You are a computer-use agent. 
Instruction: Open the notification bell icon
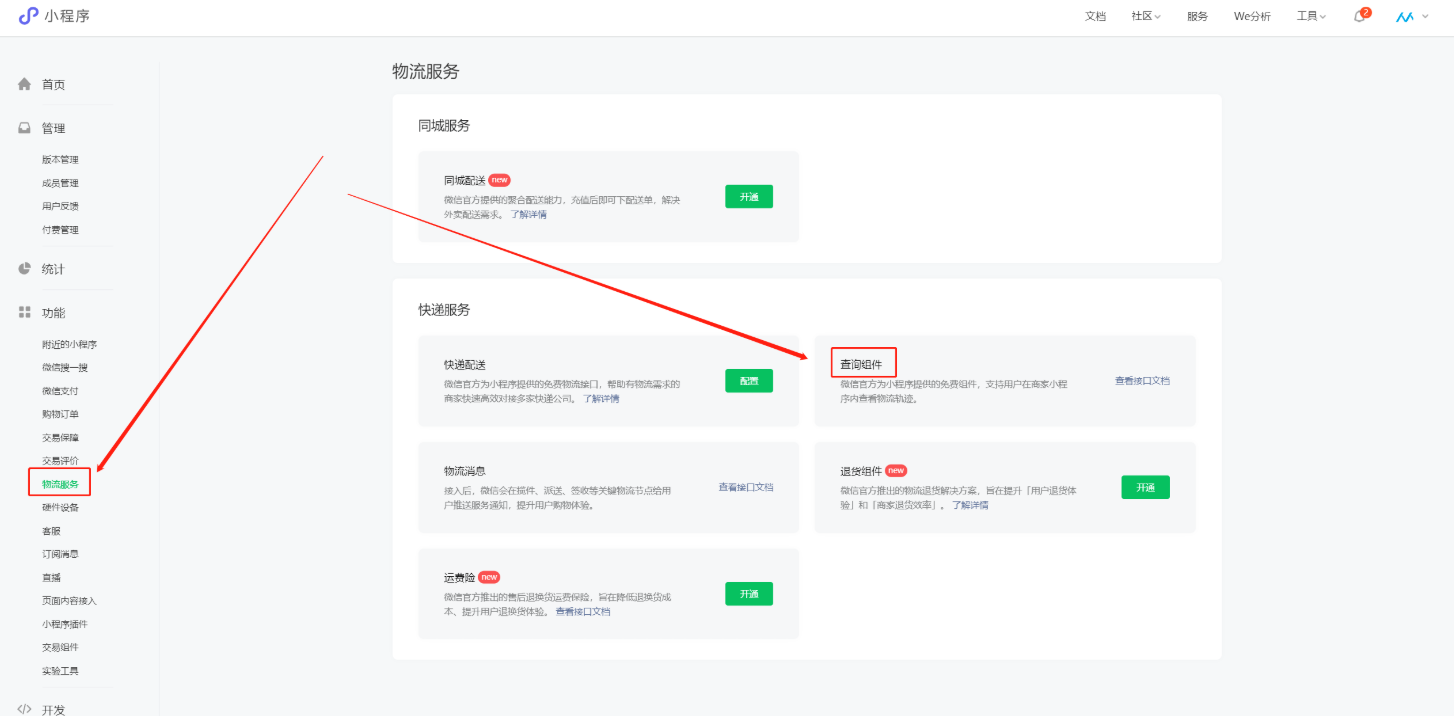pyautogui.click(x=1359, y=16)
